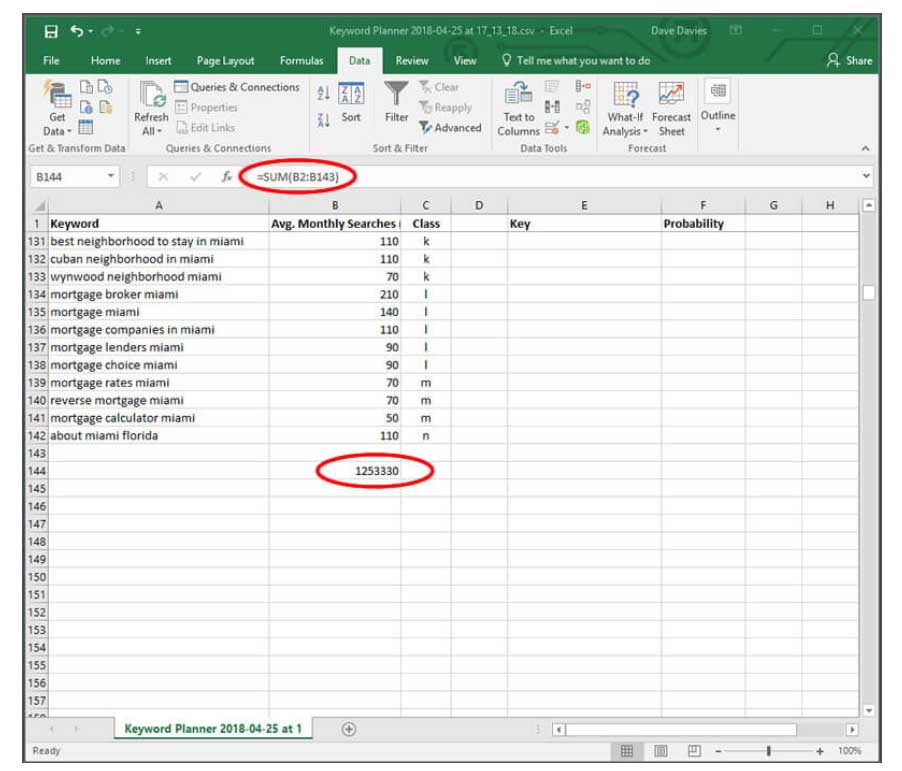Click Clear filter button

point(439,87)
